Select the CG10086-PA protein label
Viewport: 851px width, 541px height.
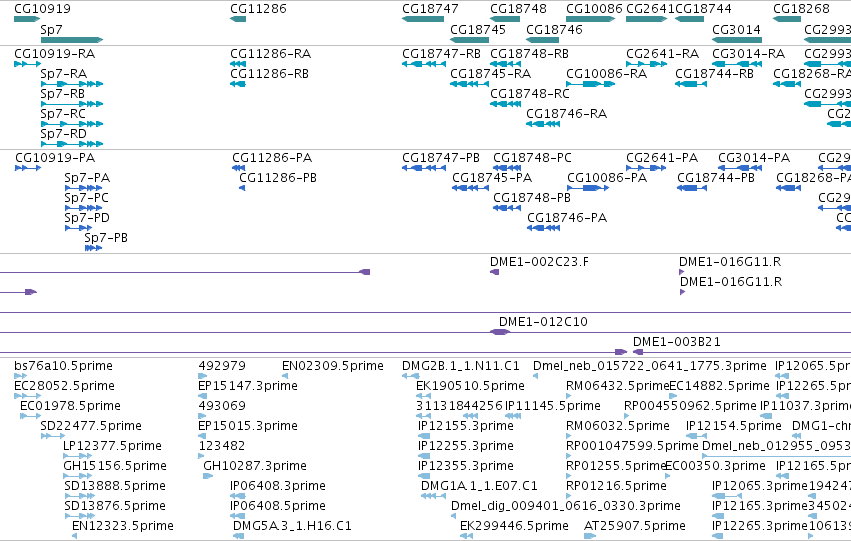point(607,178)
